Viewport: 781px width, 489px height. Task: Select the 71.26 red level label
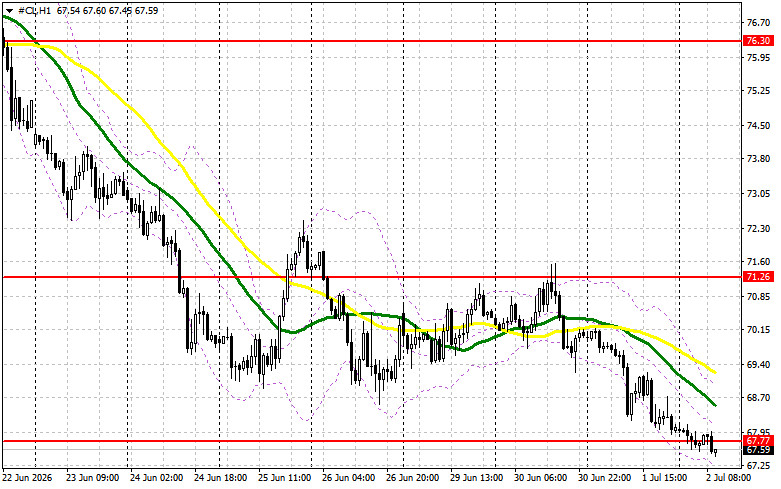click(x=758, y=277)
